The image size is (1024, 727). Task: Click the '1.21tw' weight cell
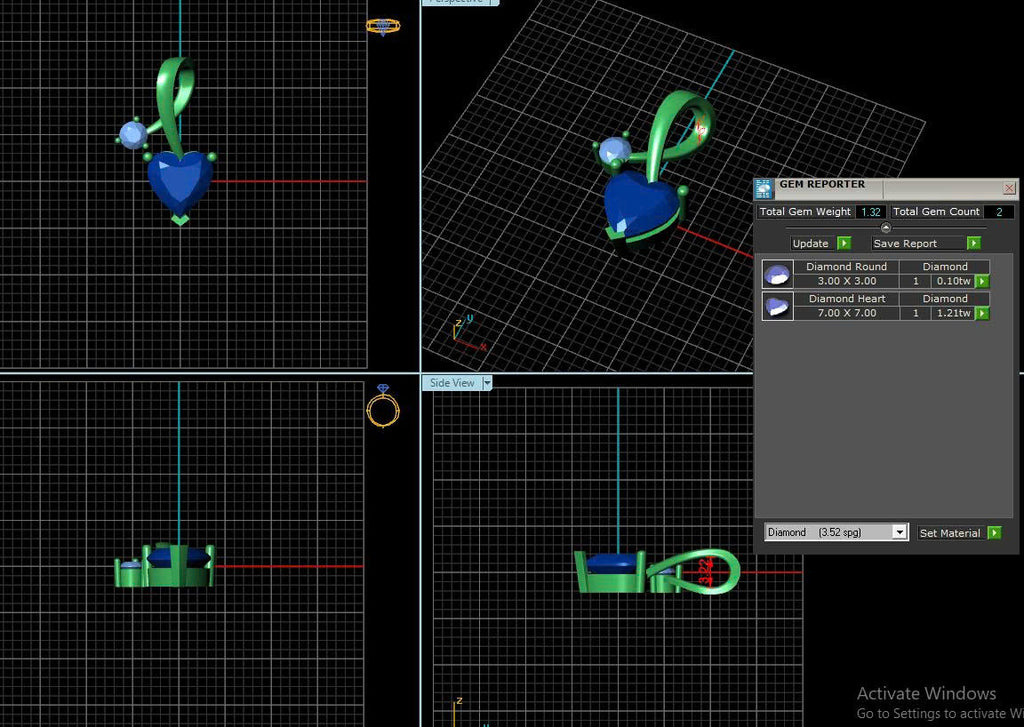[953, 313]
